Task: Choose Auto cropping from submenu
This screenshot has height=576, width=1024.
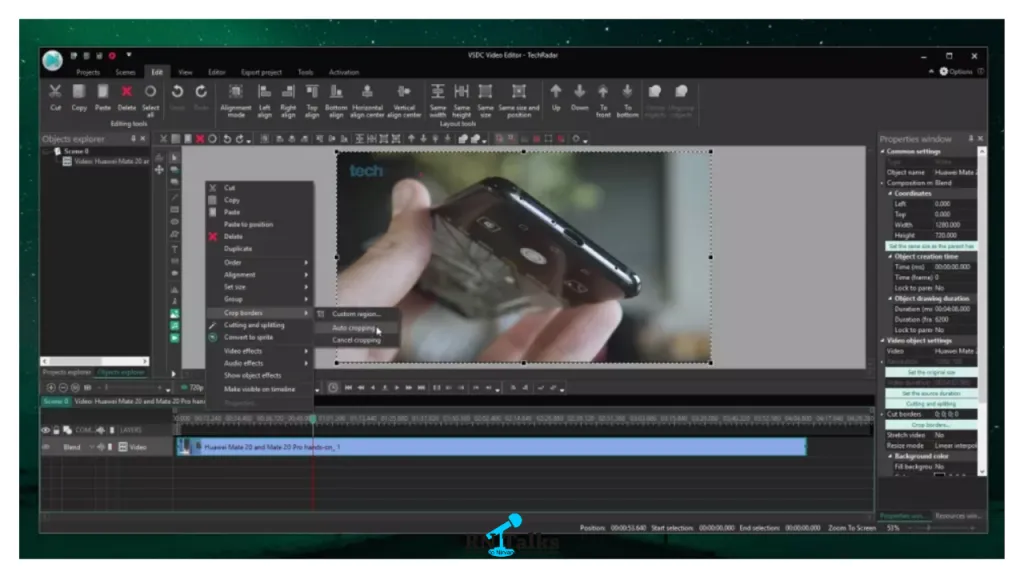Action: pos(353,328)
